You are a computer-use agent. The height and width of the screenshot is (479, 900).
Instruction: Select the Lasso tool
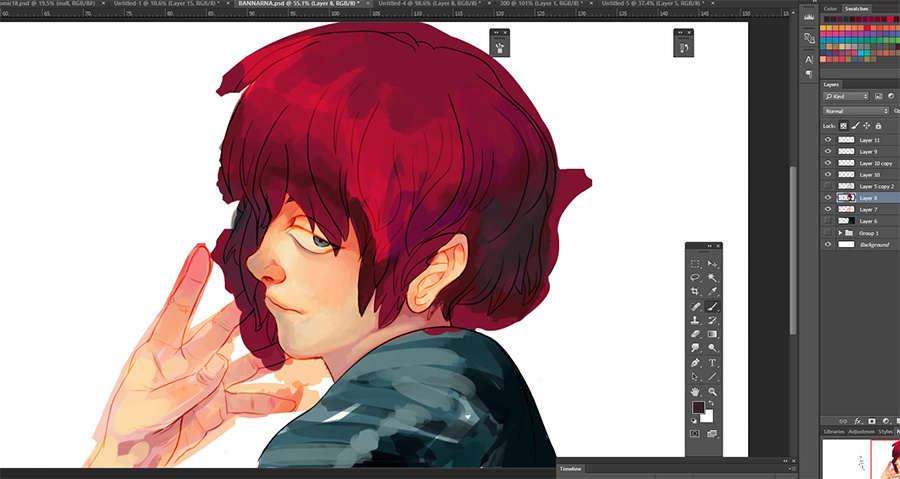(695, 277)
